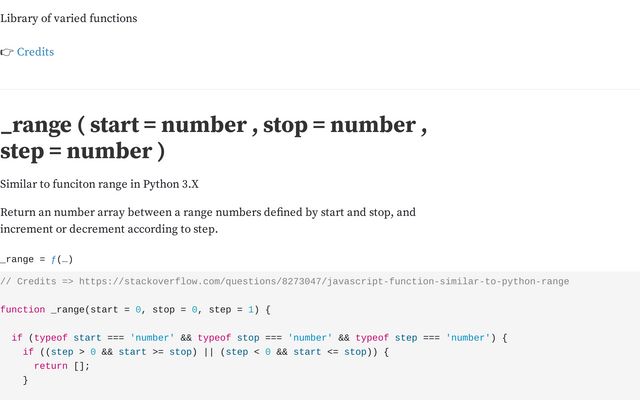Click the ellipsis inside f(…) output

[64, 260]
